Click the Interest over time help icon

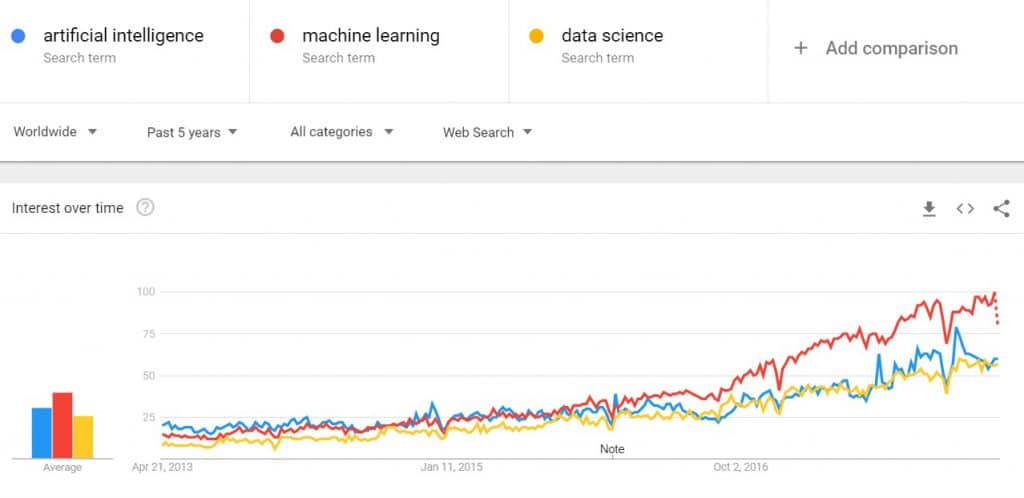tap(145, 208)
